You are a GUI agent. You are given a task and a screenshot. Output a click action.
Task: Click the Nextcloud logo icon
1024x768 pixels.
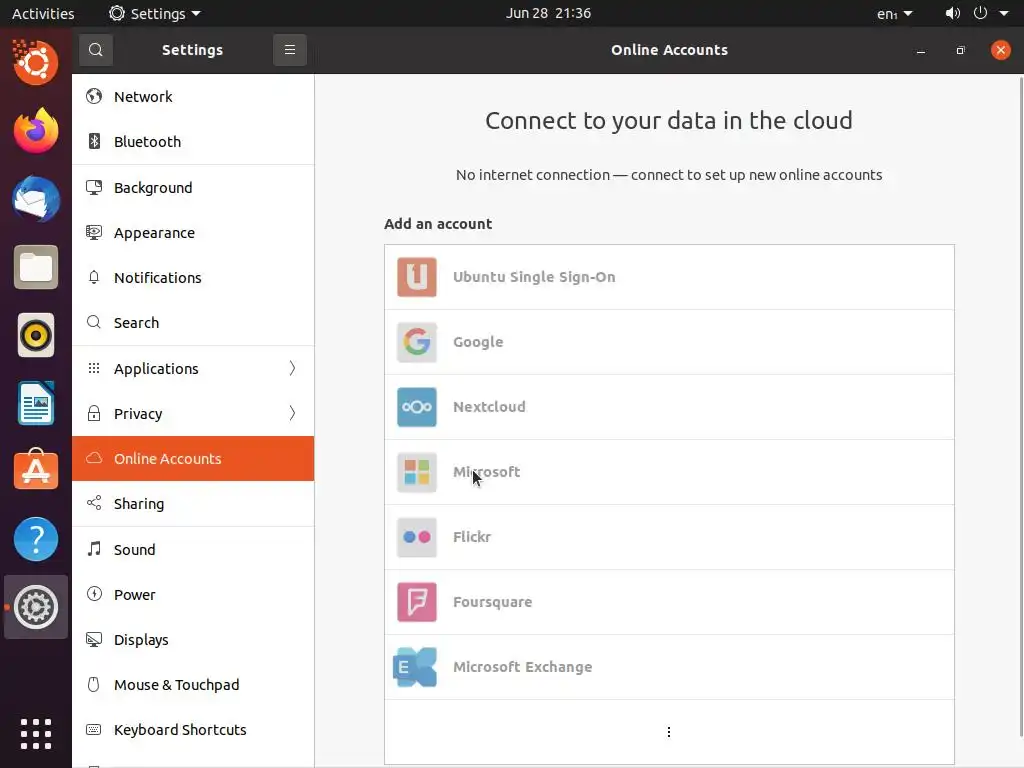(417, 407)
